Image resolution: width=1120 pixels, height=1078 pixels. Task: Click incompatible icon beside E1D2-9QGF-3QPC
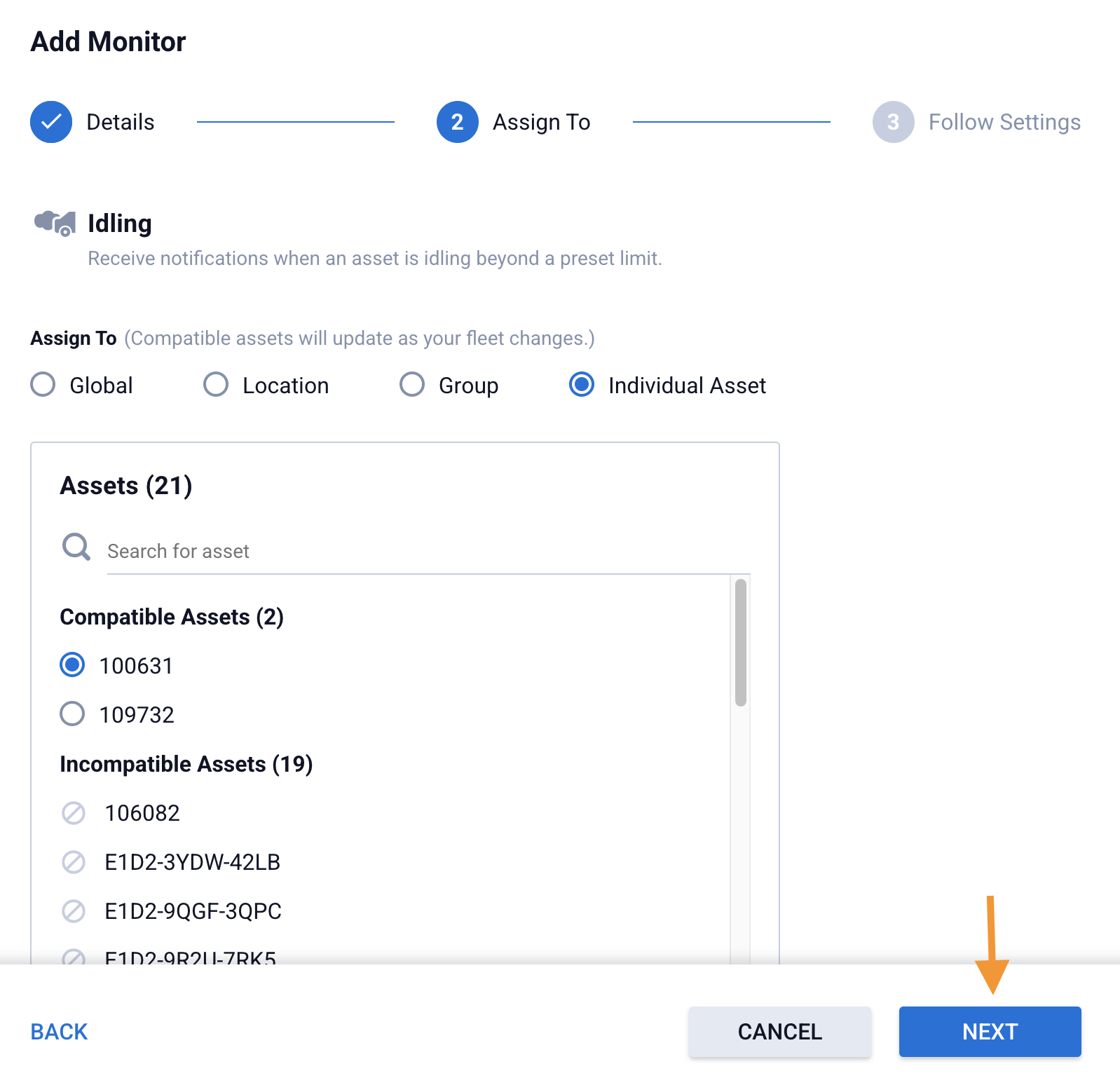[74, 911]
